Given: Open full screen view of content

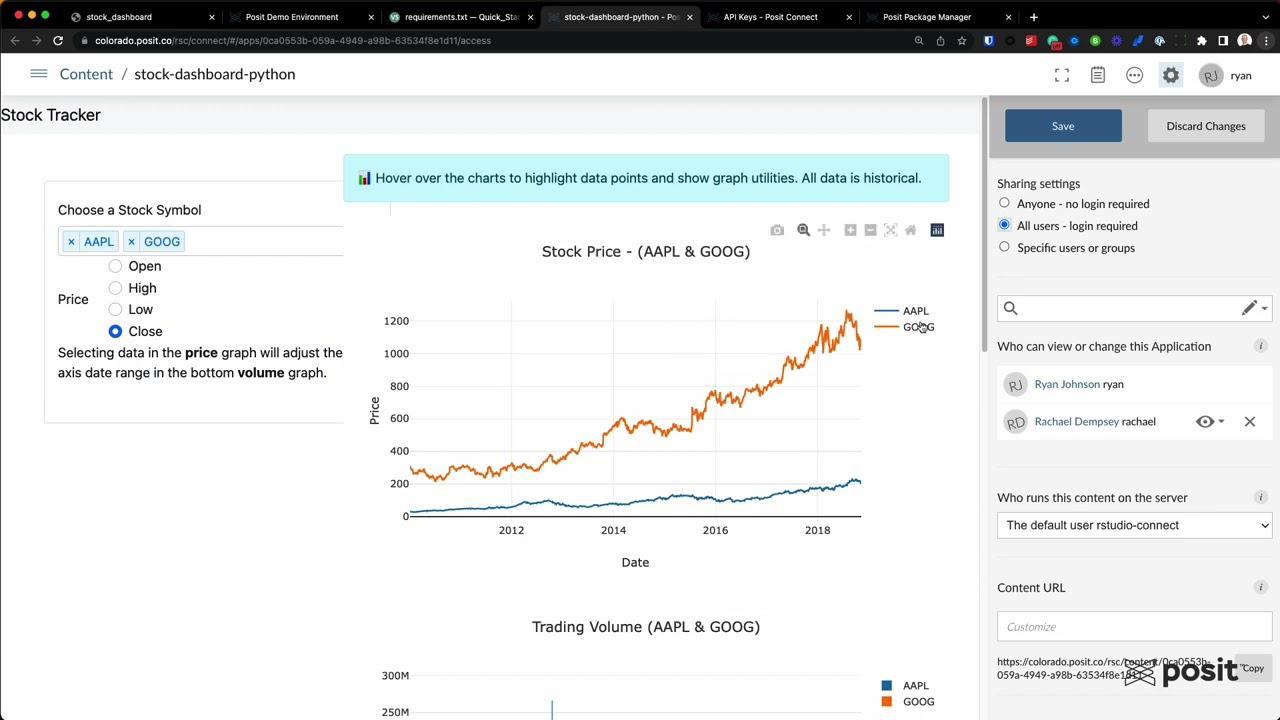Looking at the screenshot, I should tap(1062, 75).
